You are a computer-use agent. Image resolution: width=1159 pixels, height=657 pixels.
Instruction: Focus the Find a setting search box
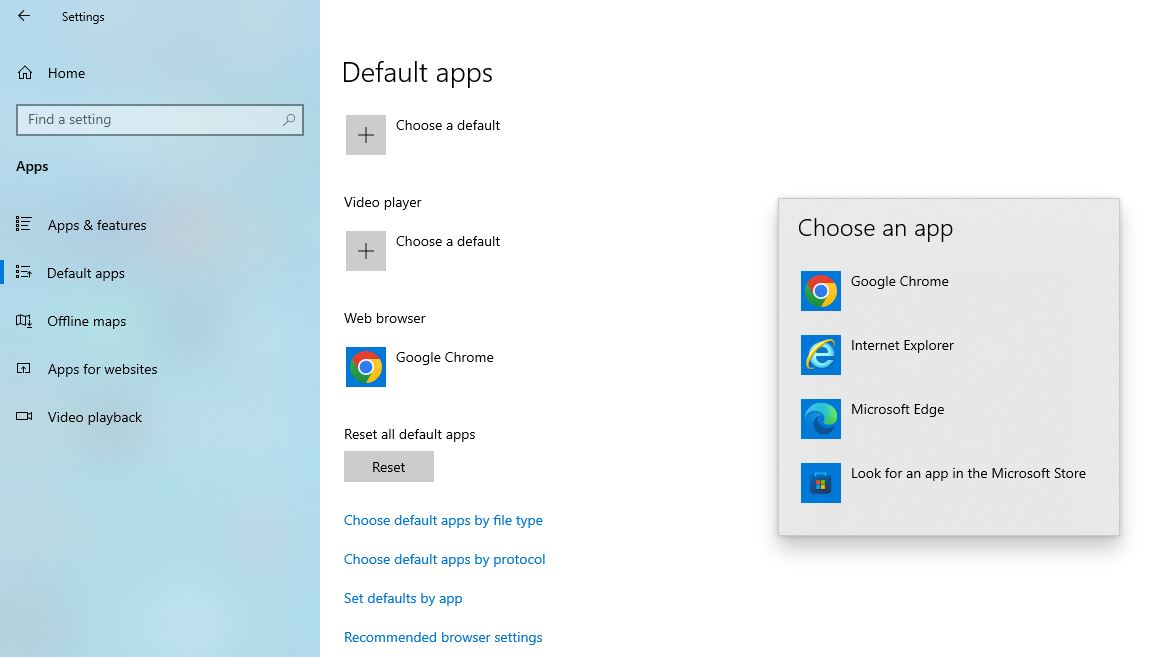point(150,120)
